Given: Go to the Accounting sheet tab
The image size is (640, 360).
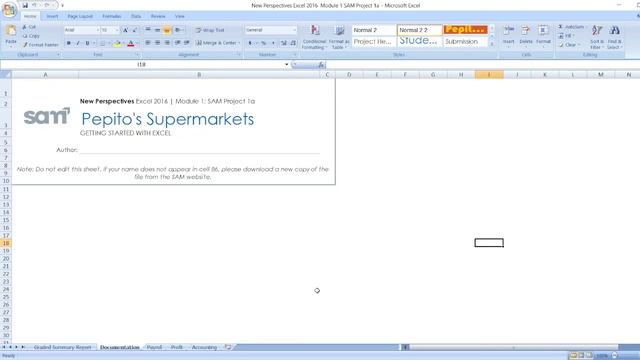Looking at the screenshot, I should click(204, 347).
